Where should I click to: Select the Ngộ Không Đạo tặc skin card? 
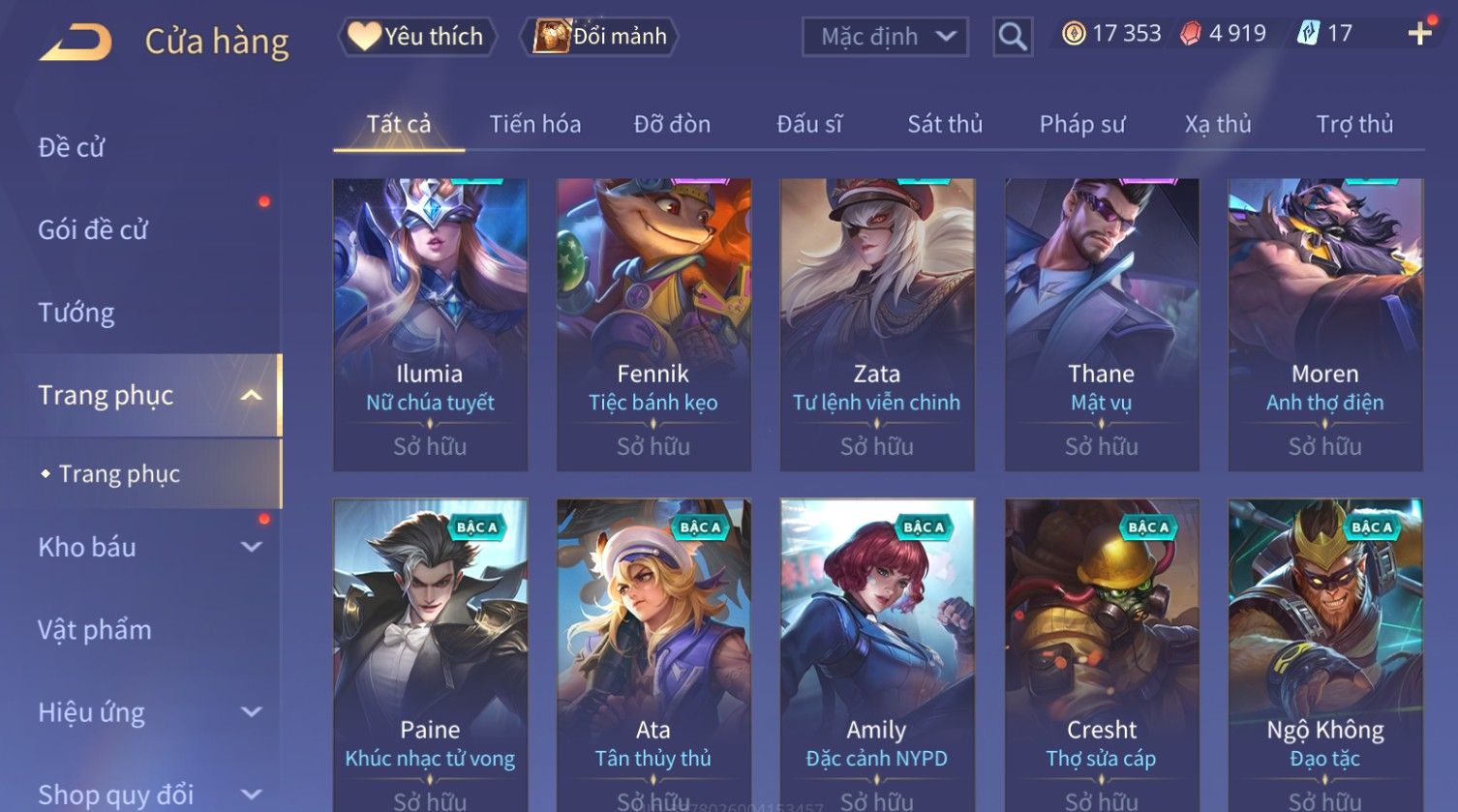1325,655
